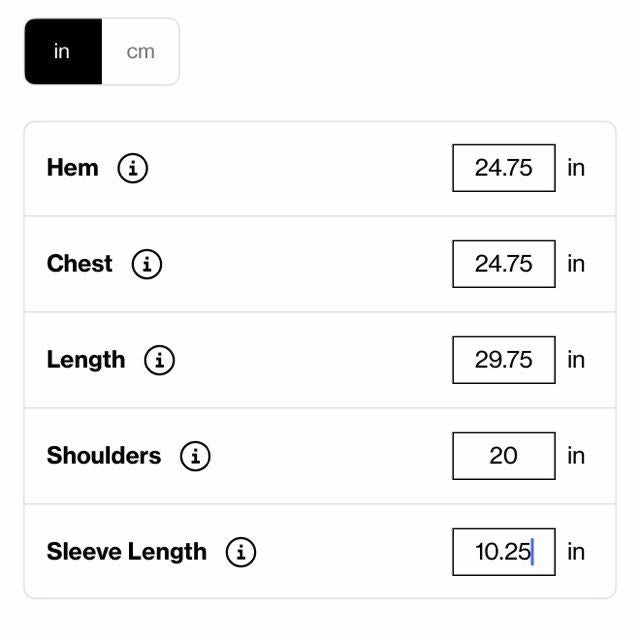Screen dimensions: 640x640
Task: Click the Hem value field showing 24.75
Action: click(x=503, y=168)
